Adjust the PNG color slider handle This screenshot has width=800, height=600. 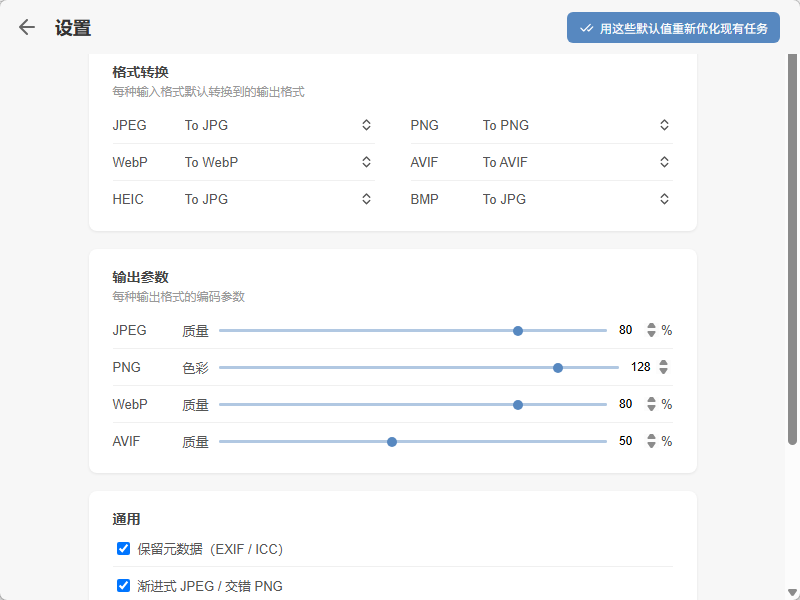tap(558, 367)
